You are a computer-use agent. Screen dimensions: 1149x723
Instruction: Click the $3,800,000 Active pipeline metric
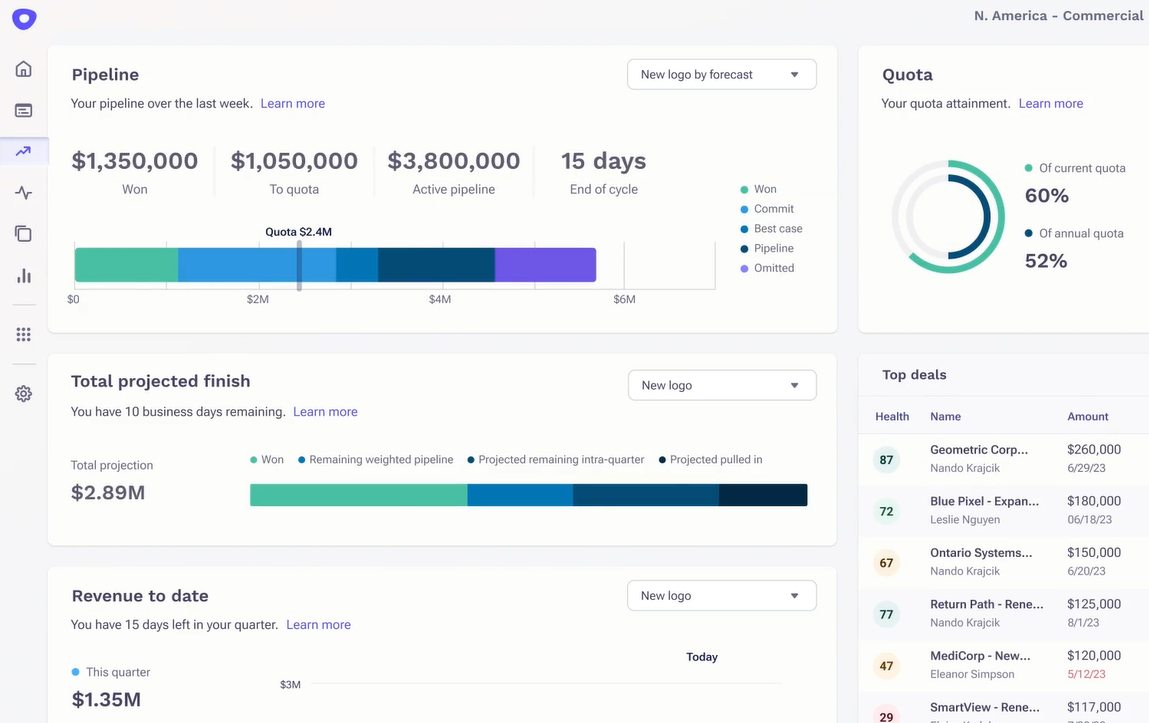pyautogui.click(x=454, y=161)
